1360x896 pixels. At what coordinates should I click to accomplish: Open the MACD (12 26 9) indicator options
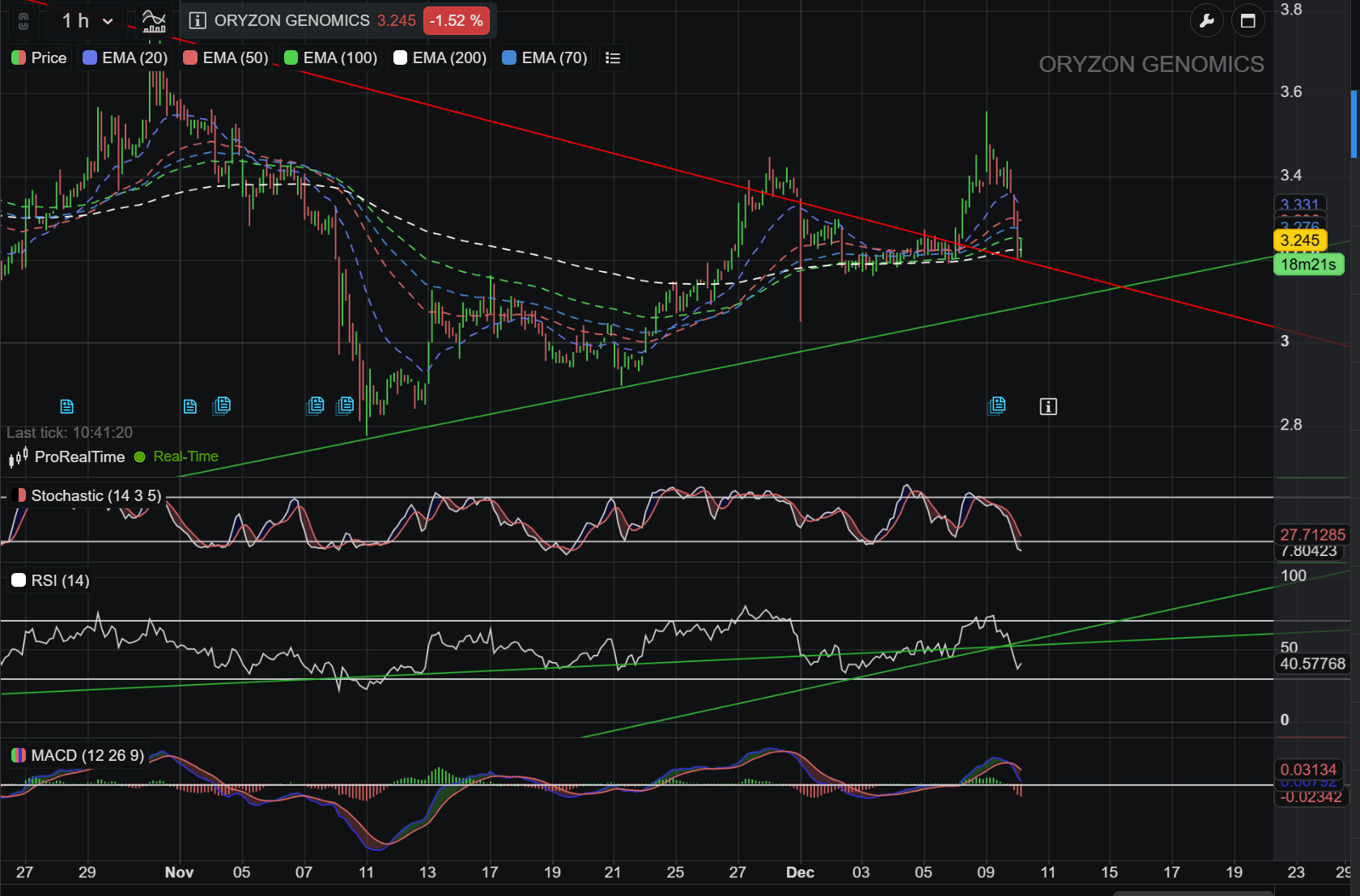tap(77, 755)
